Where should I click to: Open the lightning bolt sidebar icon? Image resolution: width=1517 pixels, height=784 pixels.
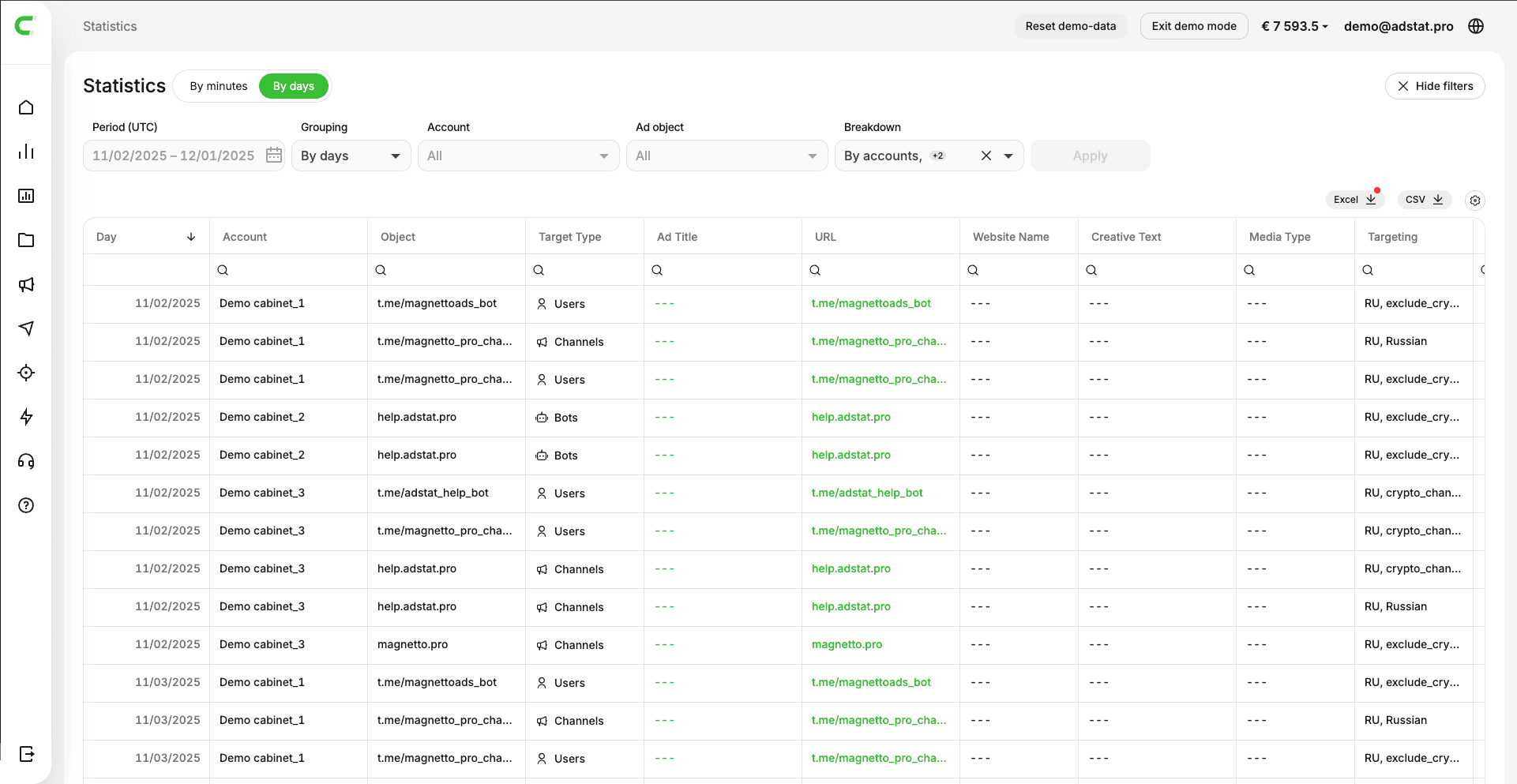[x=26, y=417]
